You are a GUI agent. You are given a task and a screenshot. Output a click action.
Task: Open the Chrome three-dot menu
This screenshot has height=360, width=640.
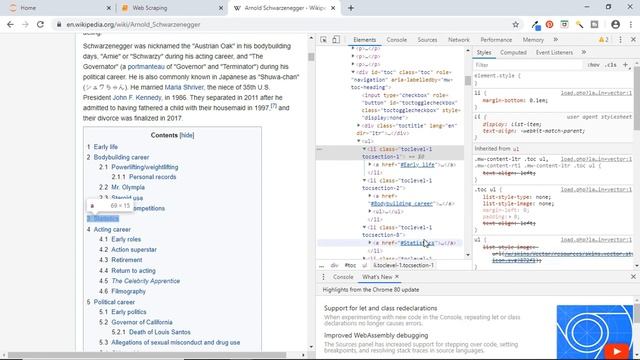tap(631, 24)
